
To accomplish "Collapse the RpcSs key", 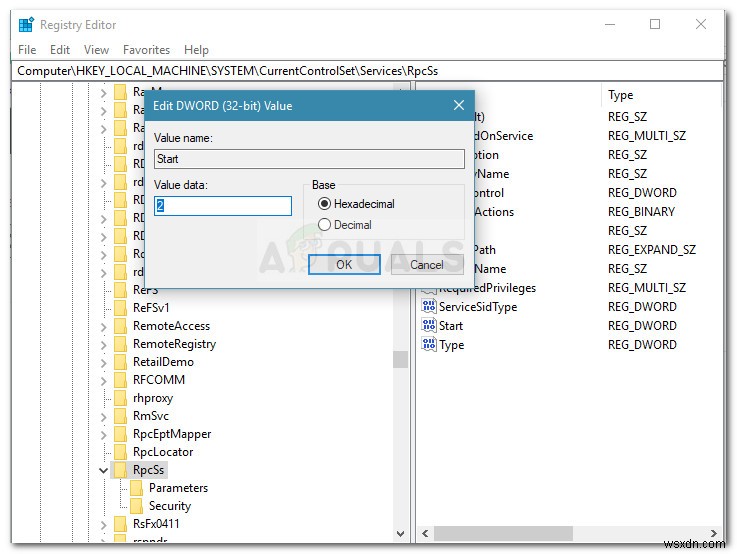I will 103,470.
